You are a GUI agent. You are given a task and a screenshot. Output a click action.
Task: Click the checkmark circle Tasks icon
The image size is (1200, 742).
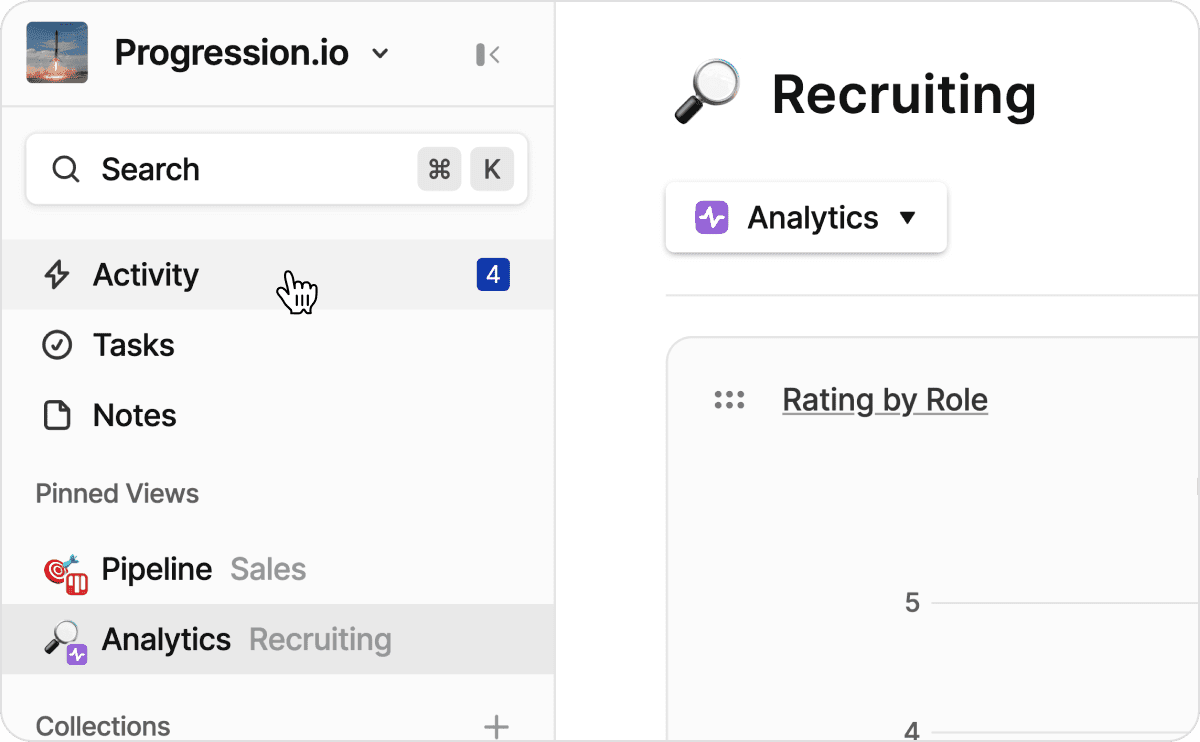[x=57, y=345]
